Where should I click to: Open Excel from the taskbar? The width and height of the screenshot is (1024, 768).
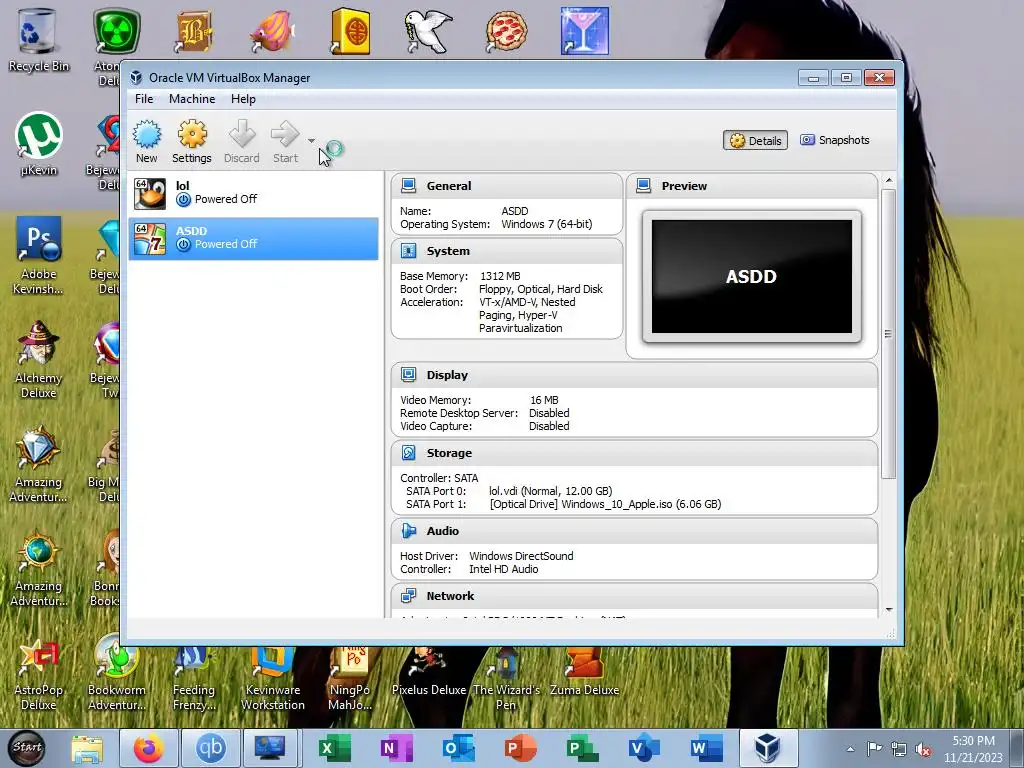click(334, 748)
